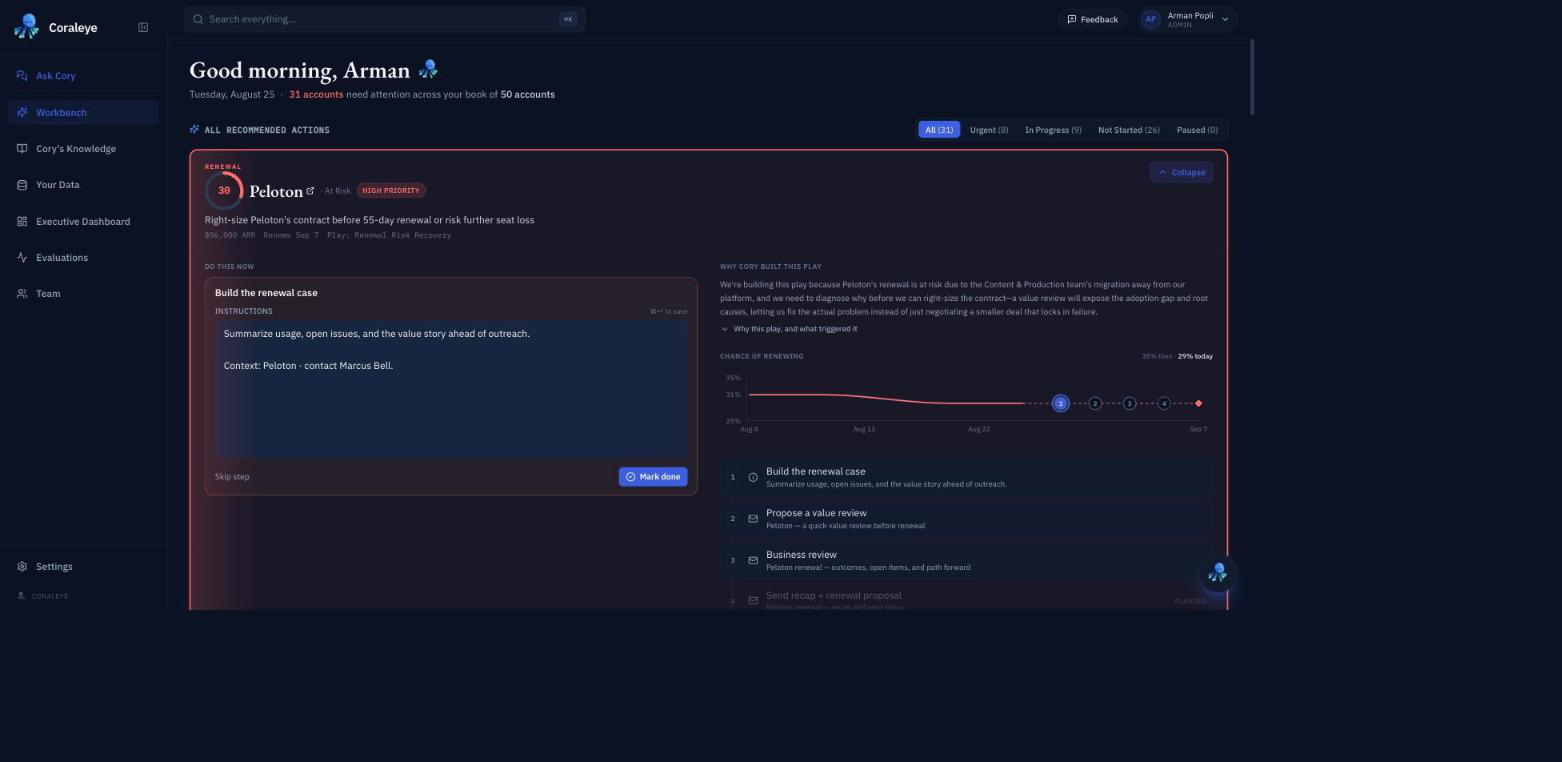Click the page vertical scrollbar
Screen dimensions: 1562x762
(x=1252, y=77)
